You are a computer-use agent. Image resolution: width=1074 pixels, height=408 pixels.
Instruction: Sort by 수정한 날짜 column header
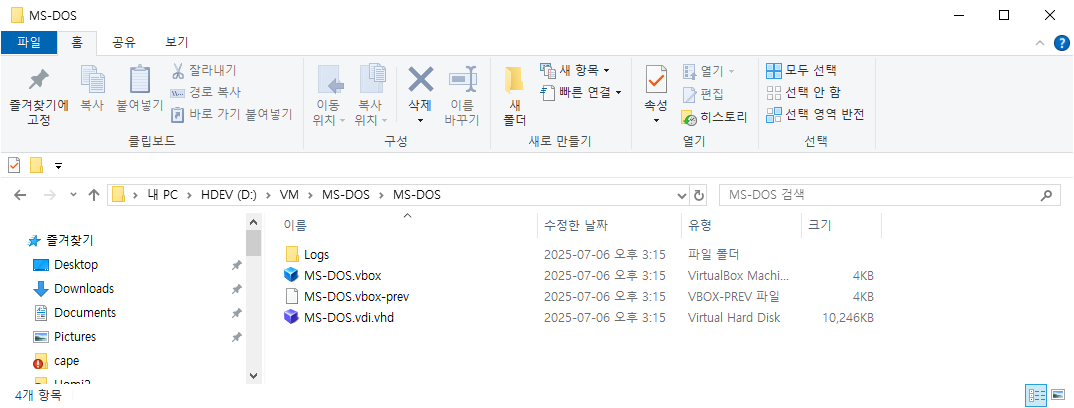(x=610, y=225)
